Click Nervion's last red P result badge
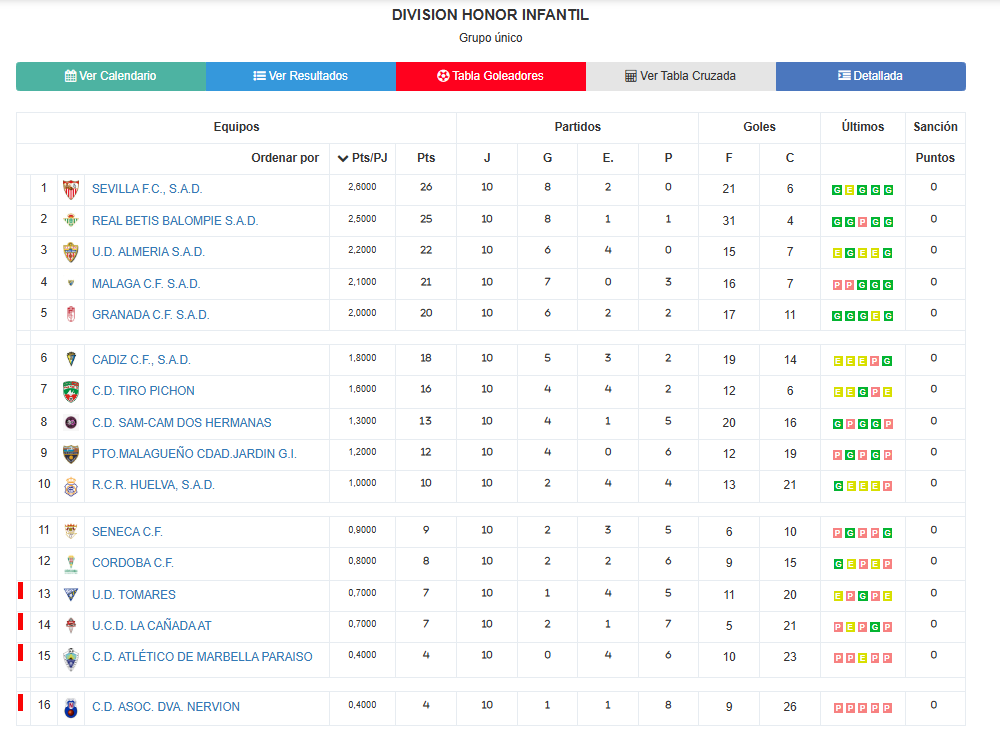Image resolution: width=1000 pixels, height=741 pixels. tap(888, 708)
